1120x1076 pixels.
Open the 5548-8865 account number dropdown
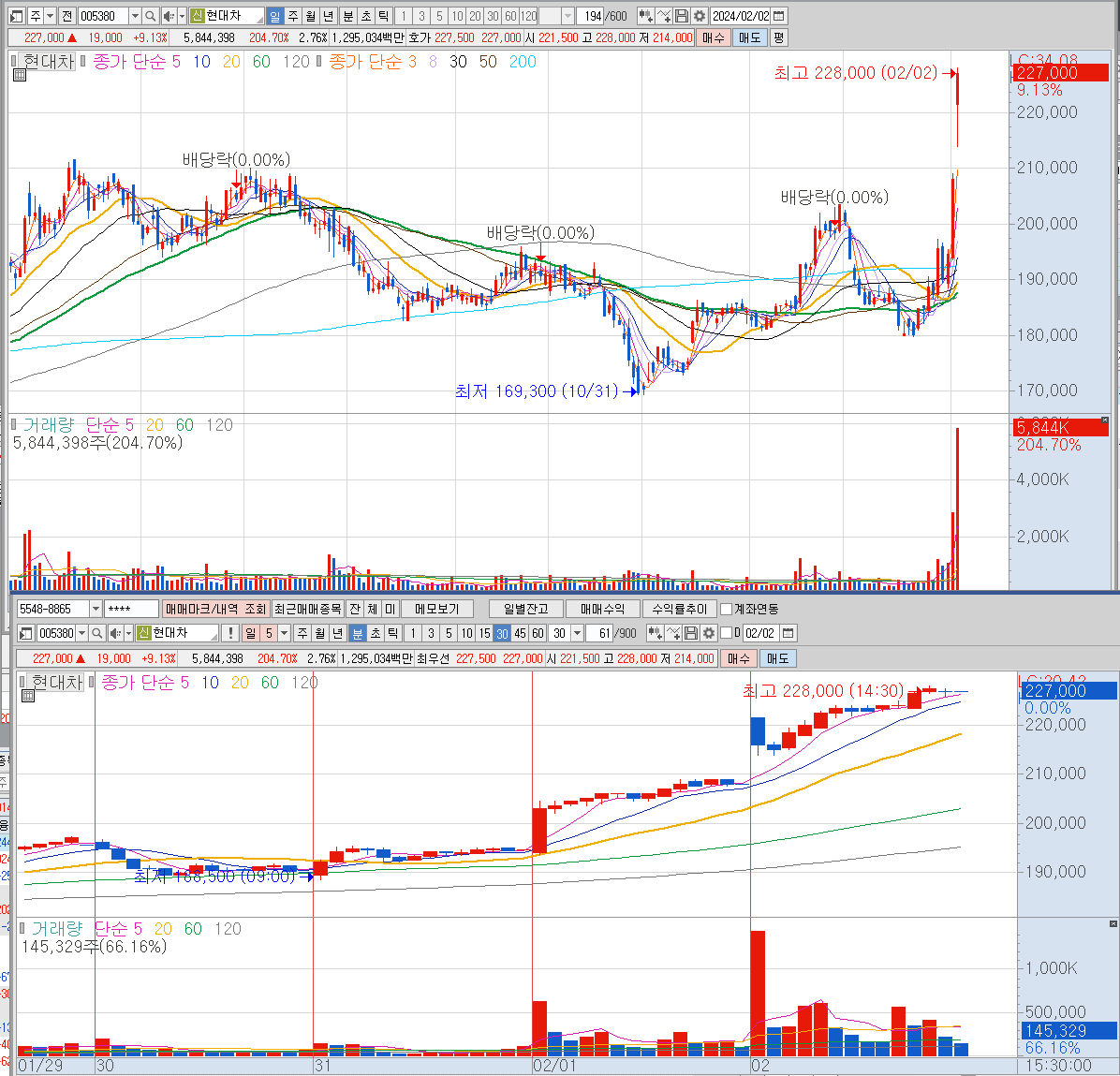[96, 609]
